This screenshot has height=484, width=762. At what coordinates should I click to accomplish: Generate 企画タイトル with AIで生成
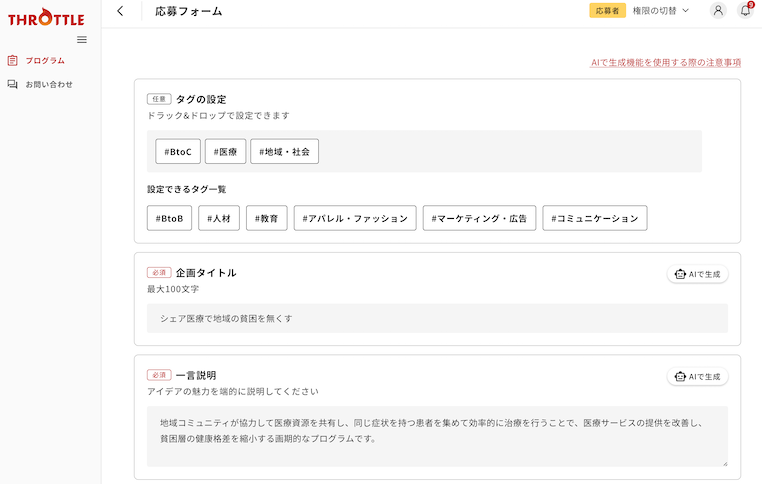(x=698, y=274)
